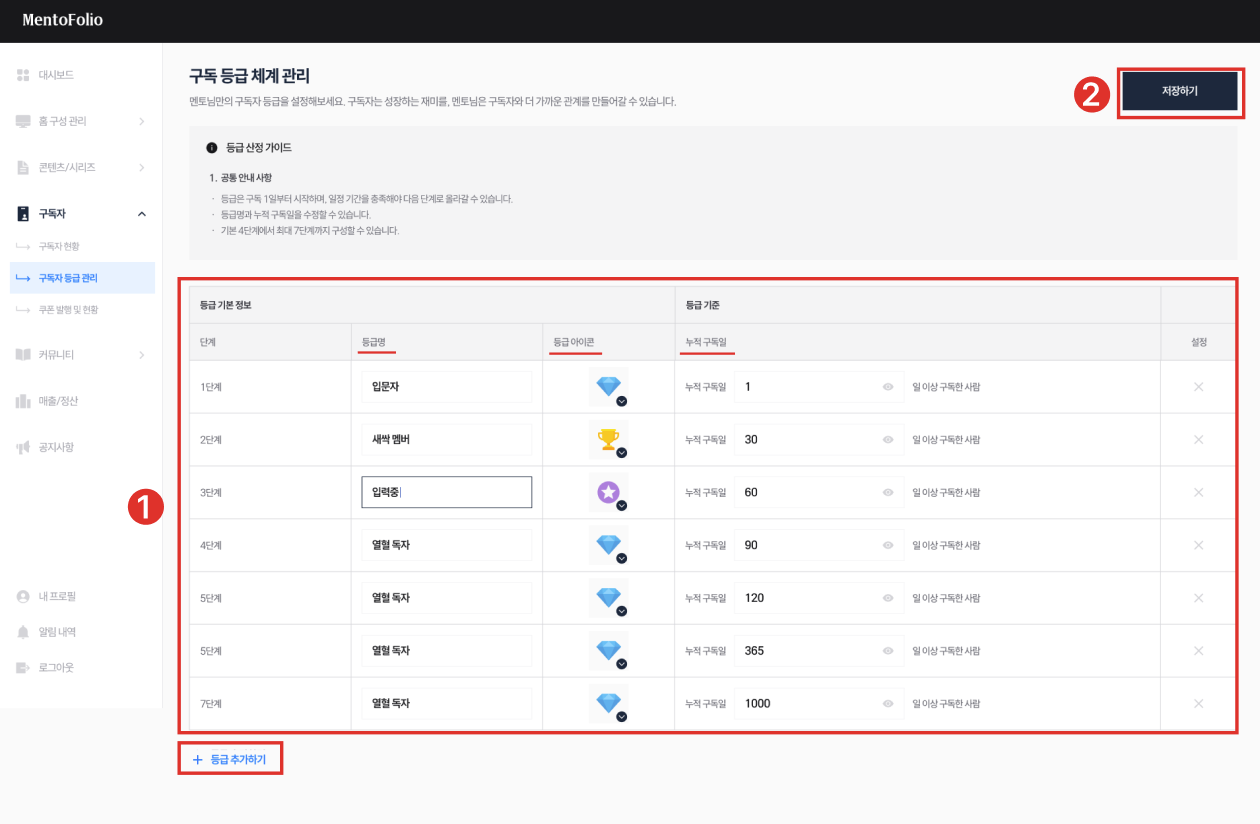Viewport: 1260px width, 824px height.
Task: Toggle eye visibility in the 365-day field
Action: click(x=888, y=650)
